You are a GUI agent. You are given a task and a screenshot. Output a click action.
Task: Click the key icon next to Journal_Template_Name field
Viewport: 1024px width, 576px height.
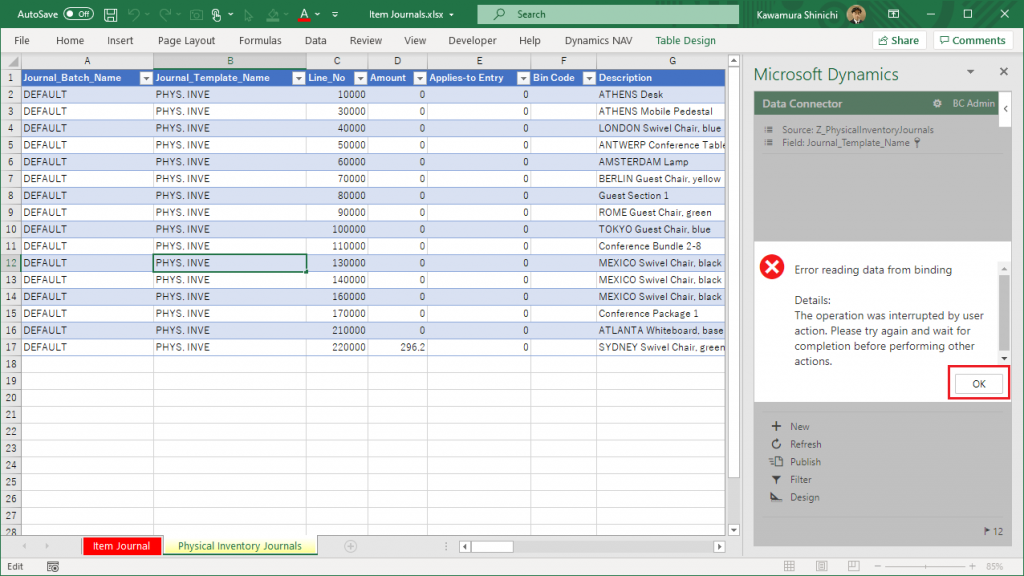pyautogui.click(x=918, y=142)
